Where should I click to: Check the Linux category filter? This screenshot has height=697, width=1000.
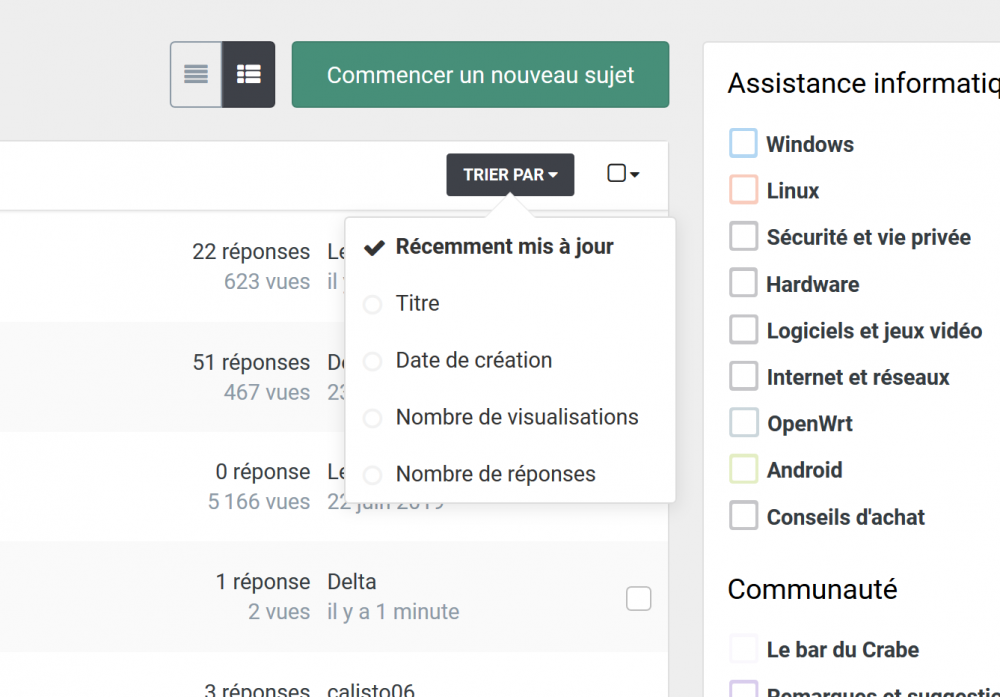[x=743, y=189]
